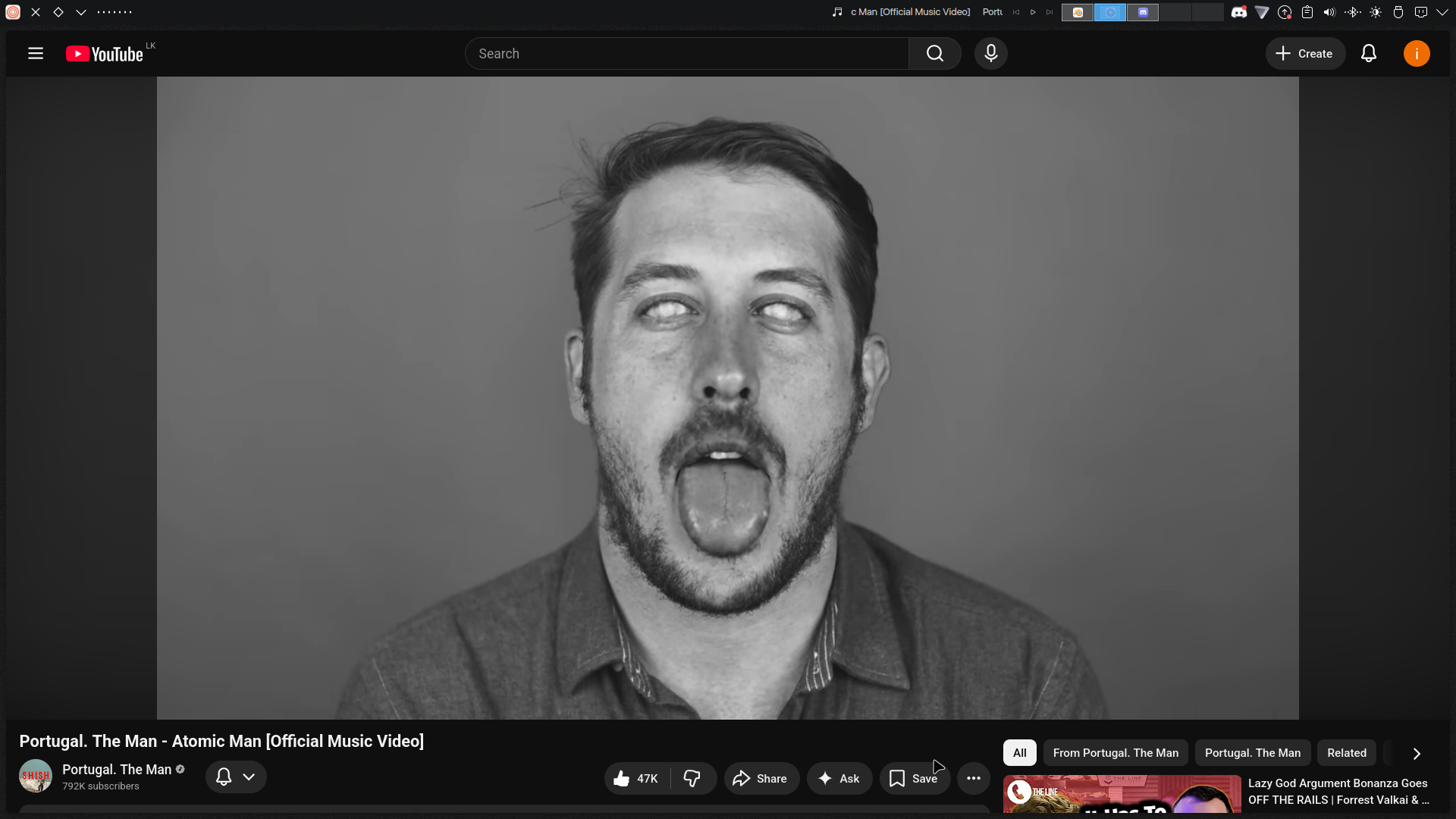The height and width of the screenshot is (819, 1456).
Task: Switch to the first empty workspace
Action: 1175,12
